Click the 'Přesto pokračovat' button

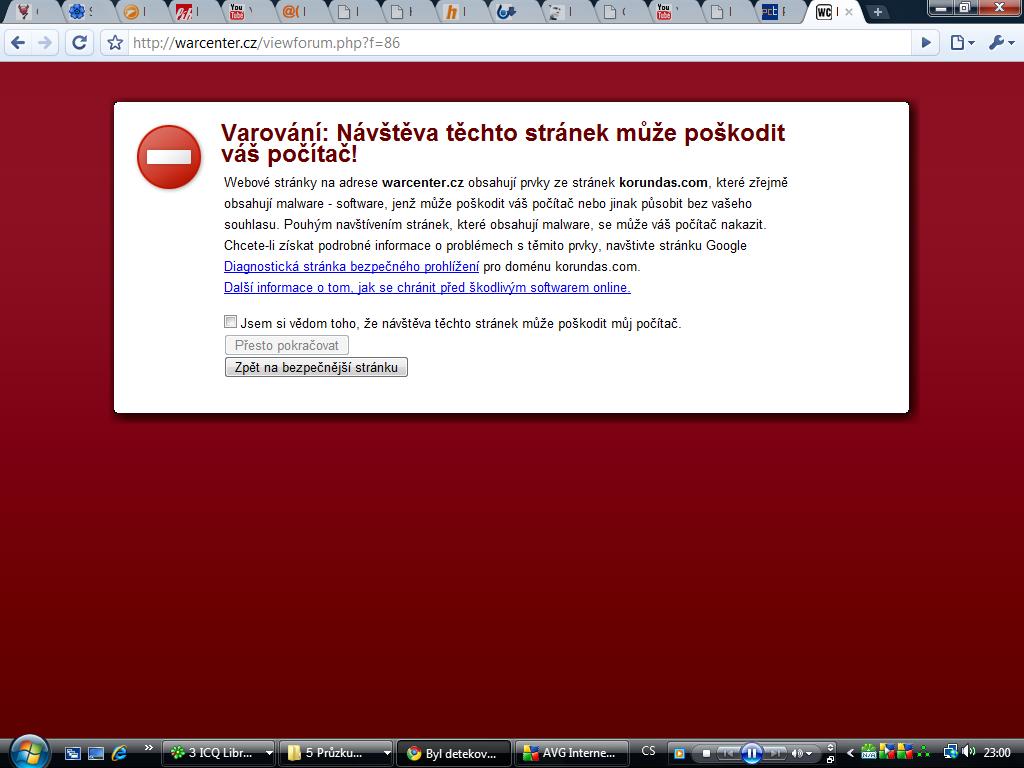(287, 345)
